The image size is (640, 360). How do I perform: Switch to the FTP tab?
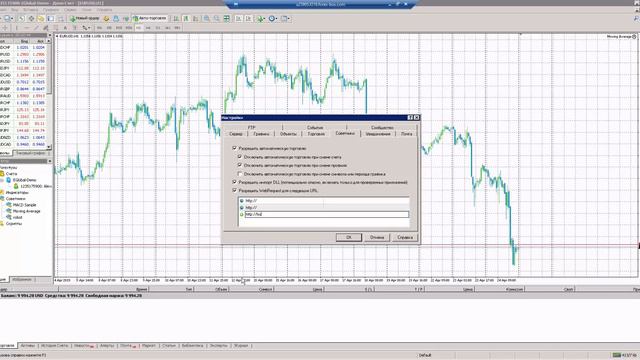(251, 127)
